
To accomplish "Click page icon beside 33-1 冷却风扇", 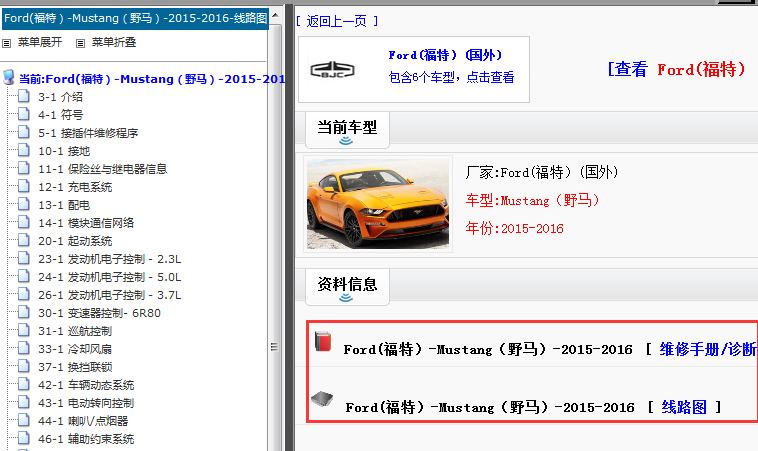I will (24, 348).
